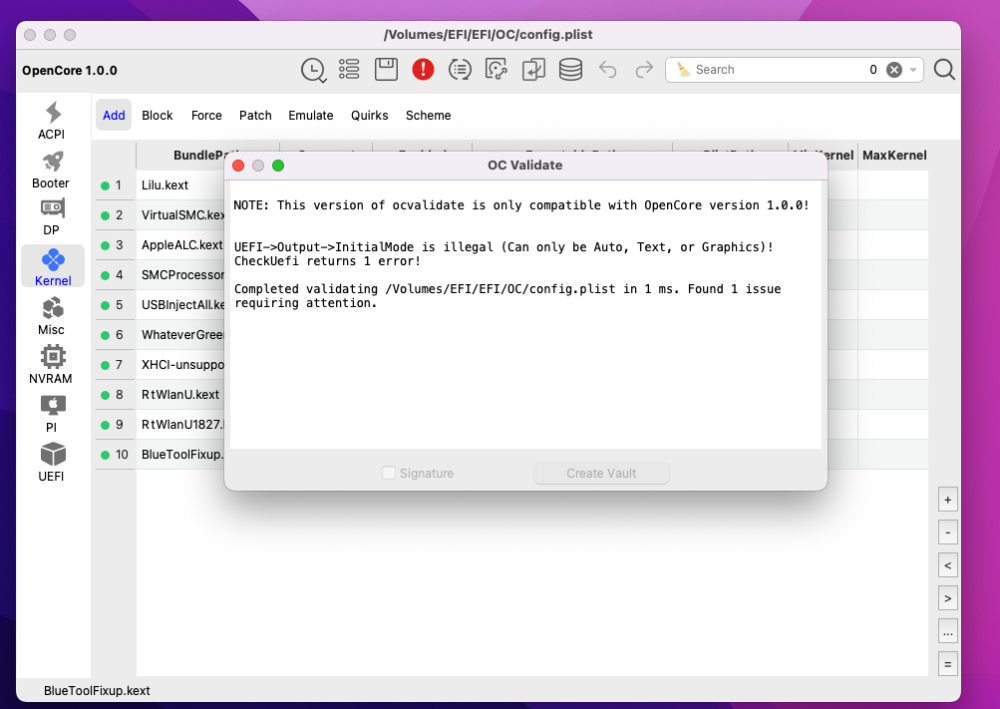
Task: Switch to the Patch tab
Action: [255, 115]
